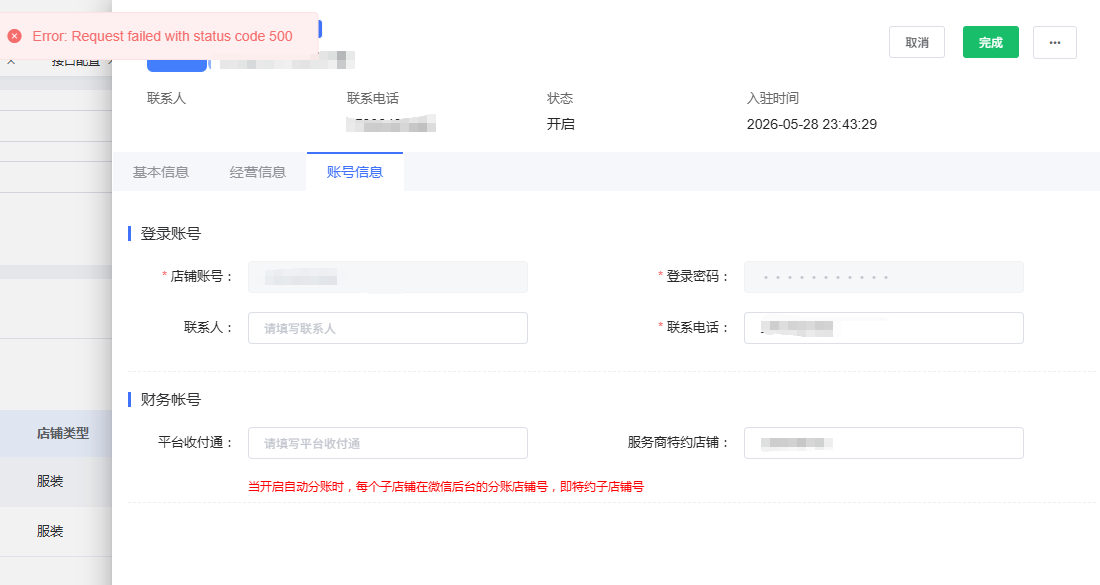Select the second 服装 row in list

coord(56,531)
